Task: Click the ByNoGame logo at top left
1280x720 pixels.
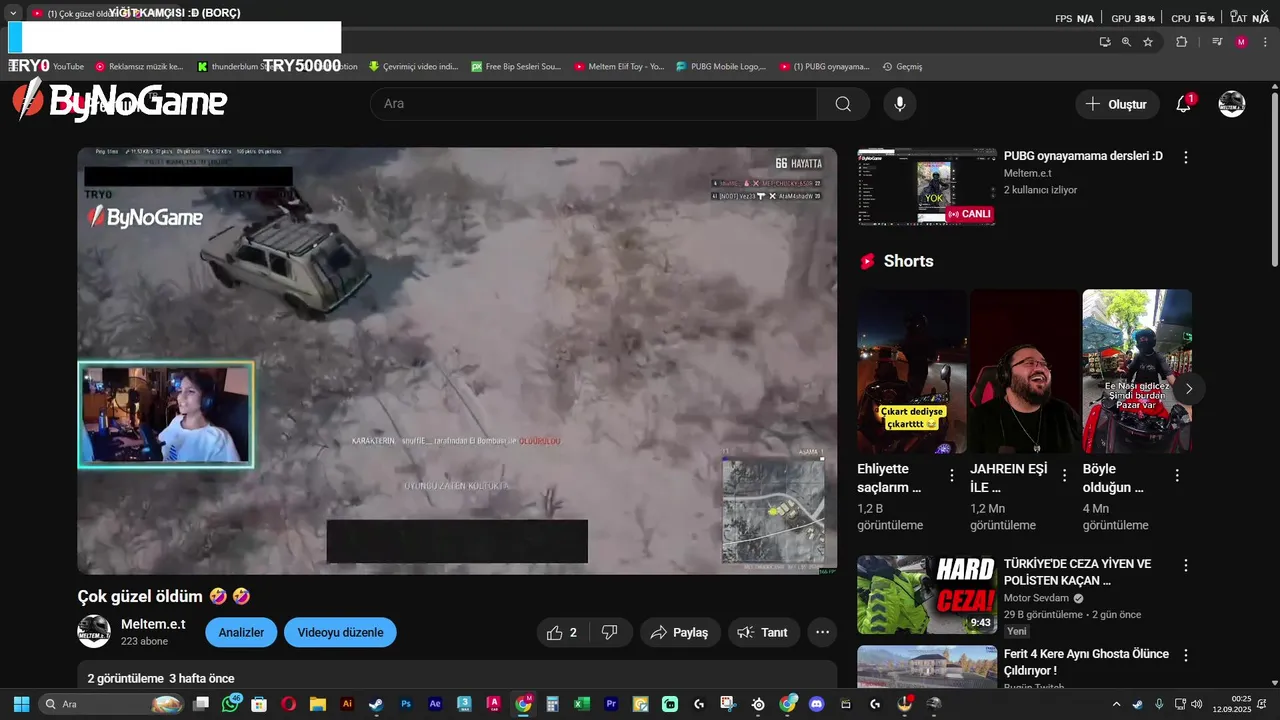Action: [x=120, y=102]
